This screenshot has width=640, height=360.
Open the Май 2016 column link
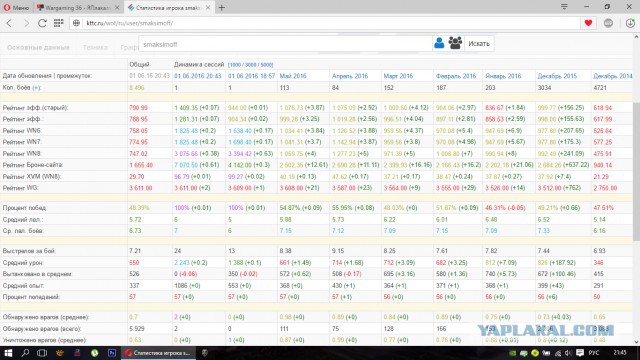coord(293,76)
